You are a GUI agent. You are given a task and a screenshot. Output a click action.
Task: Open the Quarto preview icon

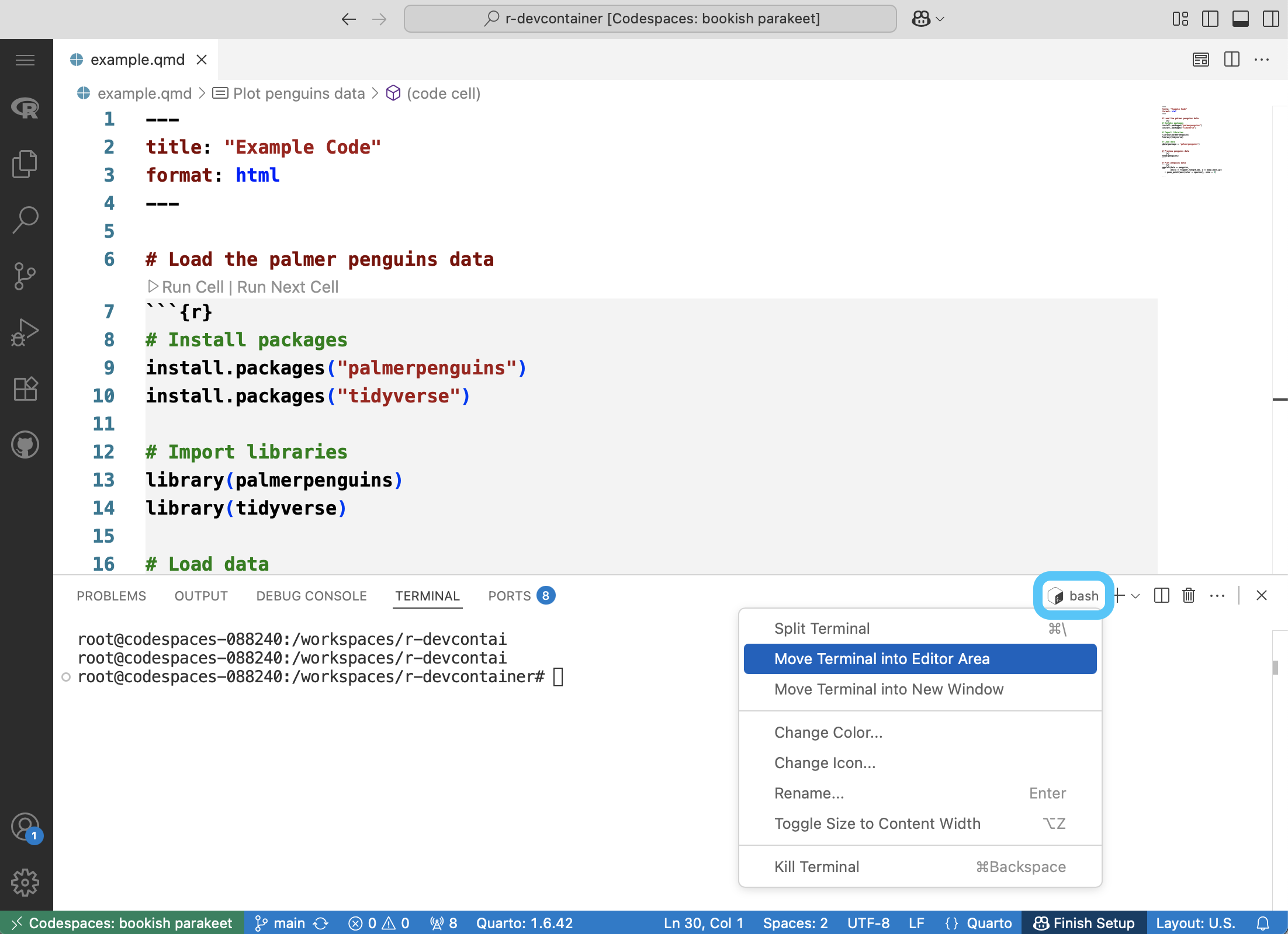[1201, 60]
